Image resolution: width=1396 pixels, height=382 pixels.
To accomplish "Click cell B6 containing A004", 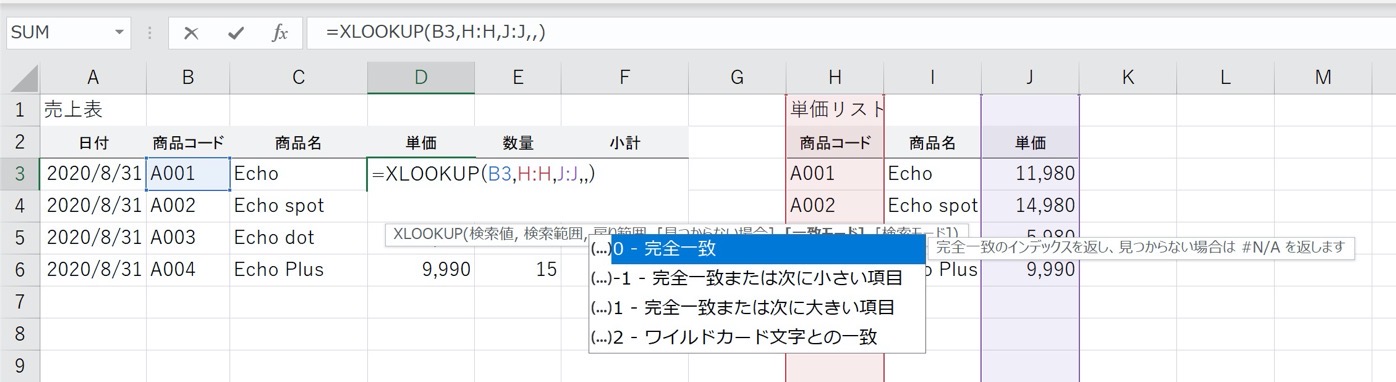I will (x=188, y=270).
